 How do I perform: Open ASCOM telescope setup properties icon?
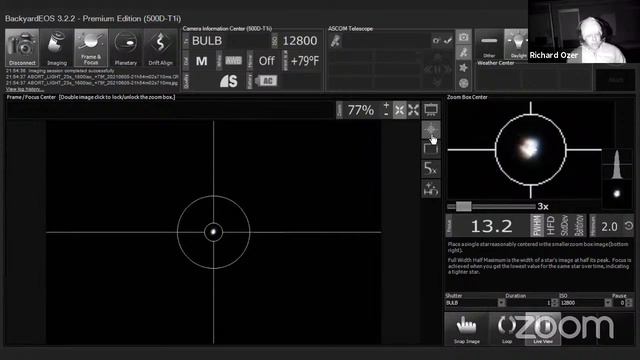[437, 40]
